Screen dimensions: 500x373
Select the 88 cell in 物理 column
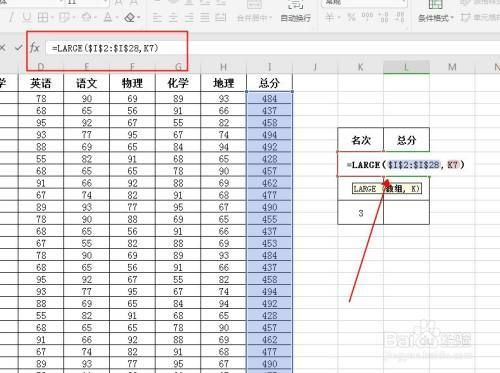(x=132, y=219)
